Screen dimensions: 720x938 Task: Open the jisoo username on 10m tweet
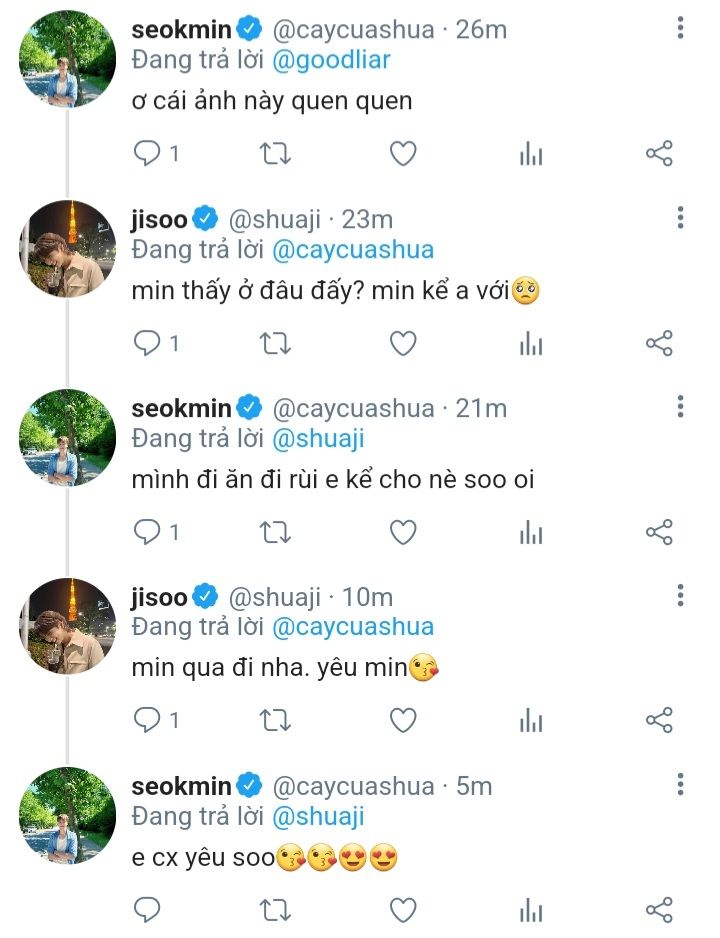click(159, 597)
